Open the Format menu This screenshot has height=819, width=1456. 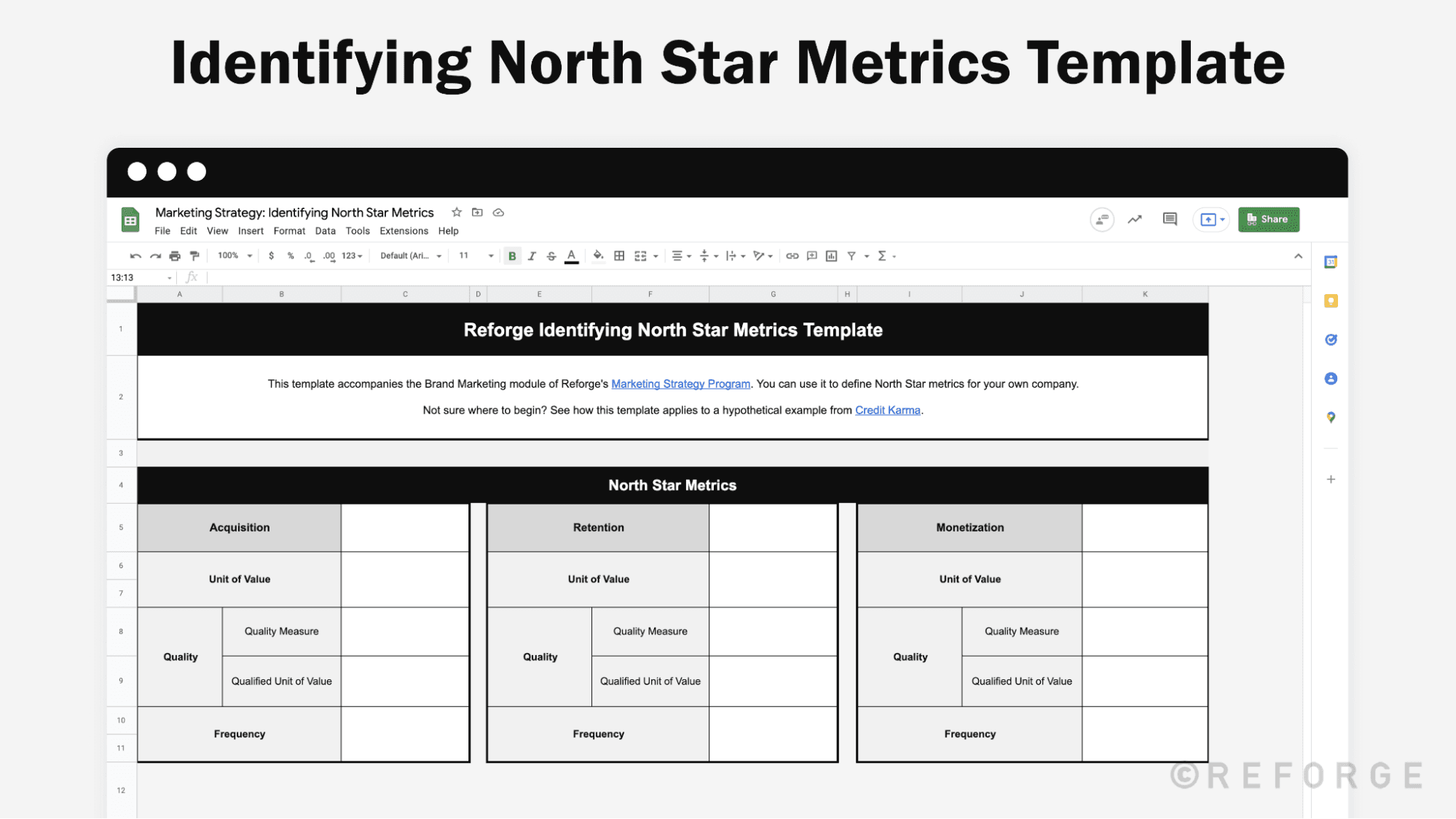289,231
